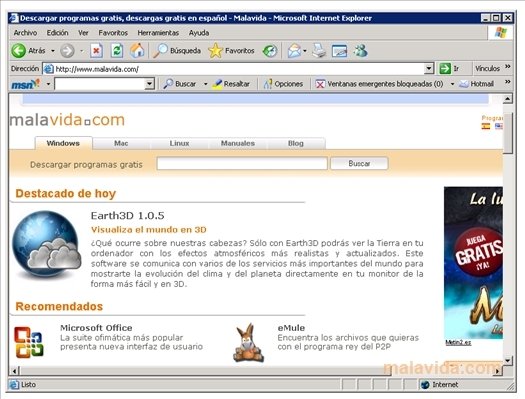Expand the Atrás history dropdown arrow
525x399 pixels.
pos(53,51)
